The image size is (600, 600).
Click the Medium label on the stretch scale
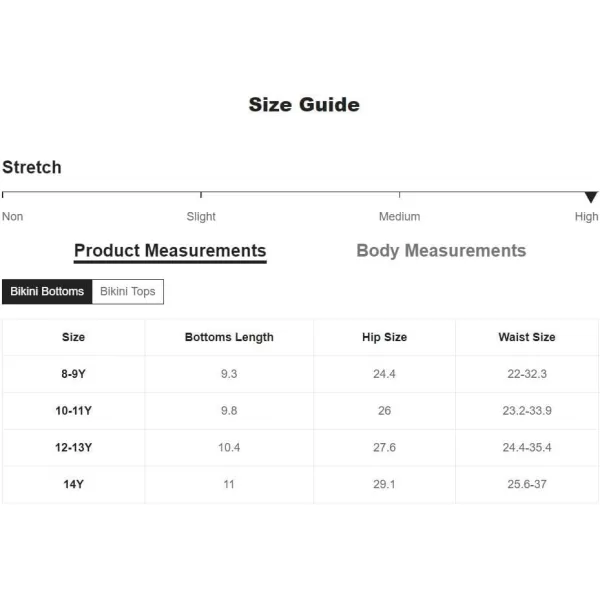(399, 217)
